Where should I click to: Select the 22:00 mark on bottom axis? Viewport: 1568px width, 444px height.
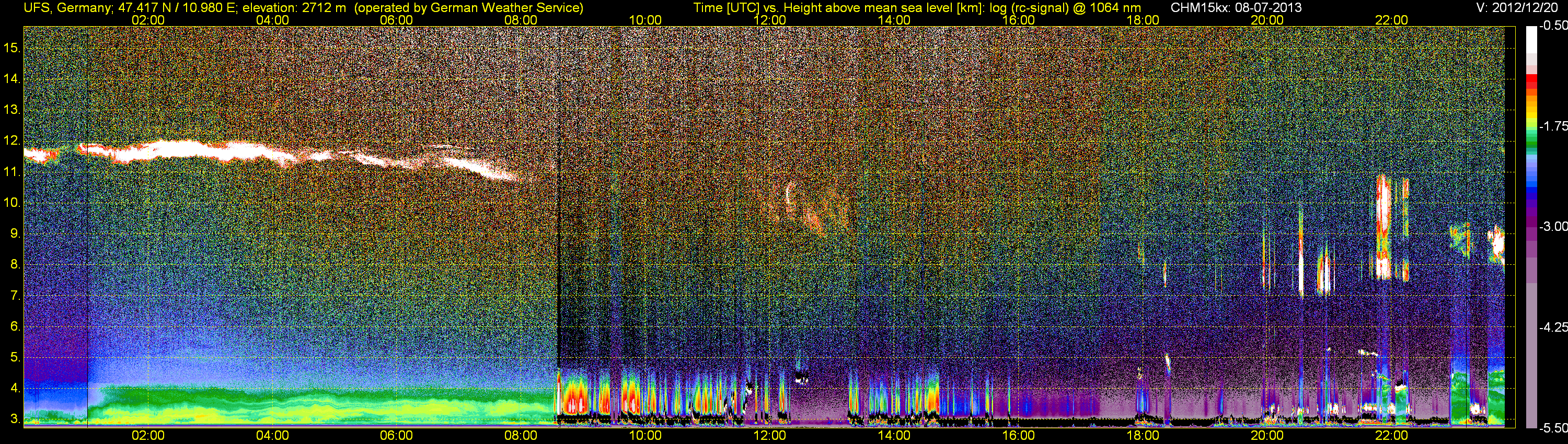[1391, 436]
